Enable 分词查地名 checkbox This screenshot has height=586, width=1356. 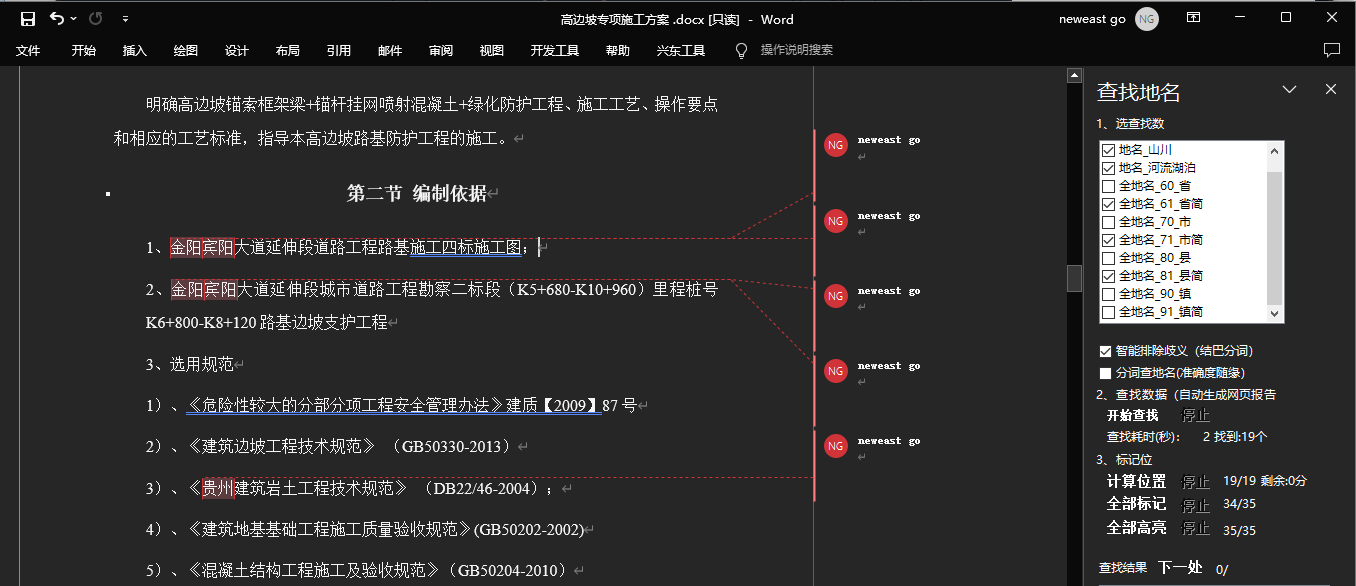click(x=1105, y=373)
